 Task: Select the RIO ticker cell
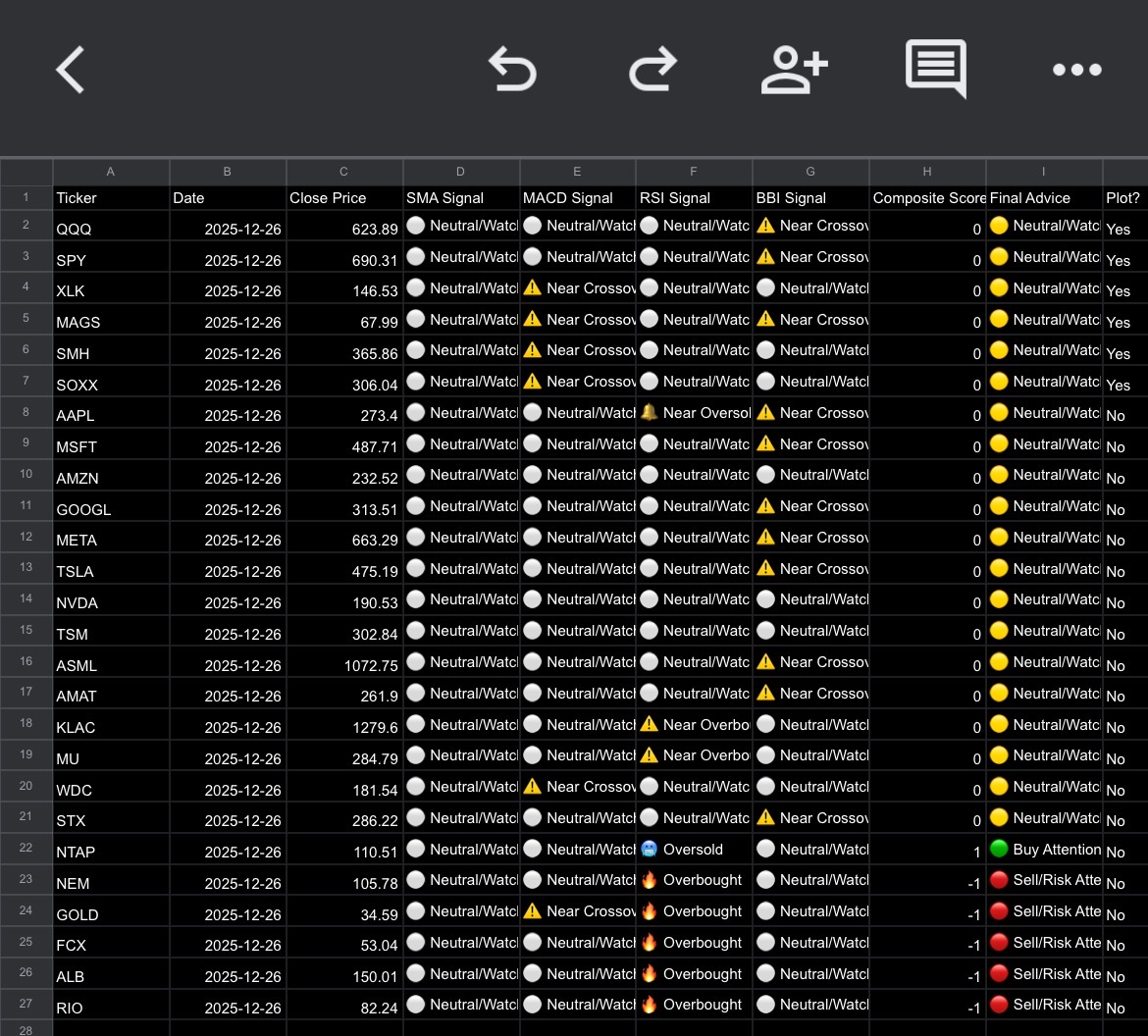point(111,1005)
